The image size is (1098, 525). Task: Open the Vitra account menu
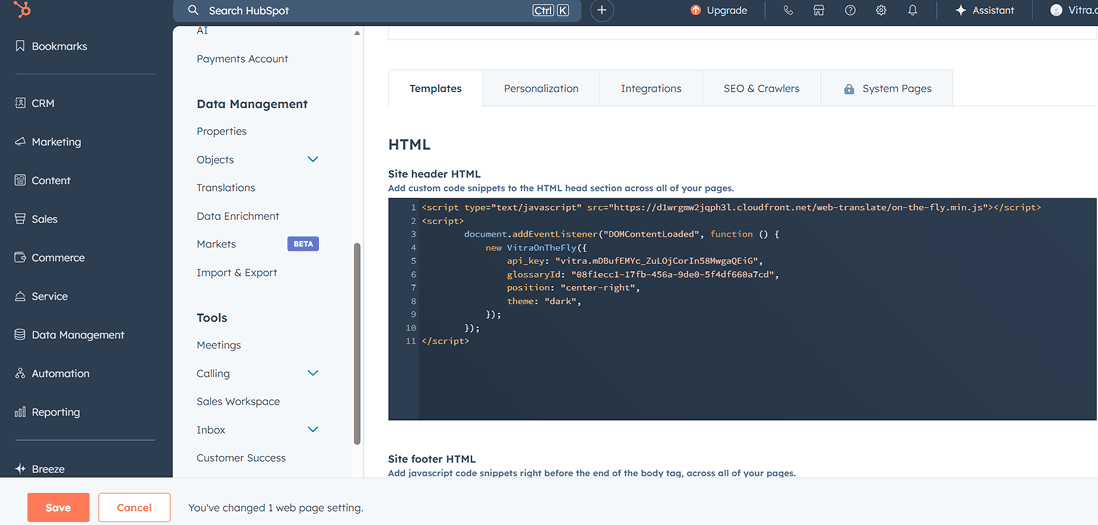[x=1073, y=10]
